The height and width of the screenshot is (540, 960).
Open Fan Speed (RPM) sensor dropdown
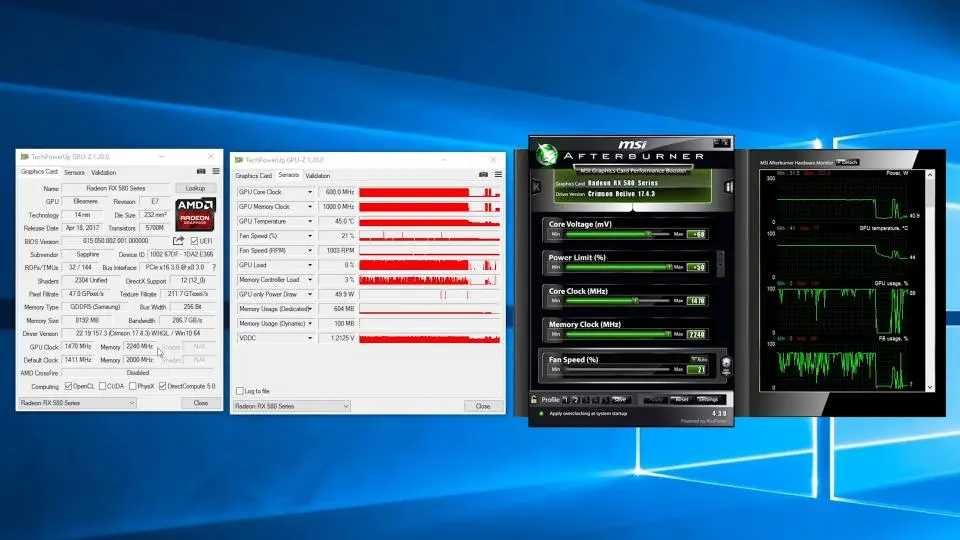point(310,250)
